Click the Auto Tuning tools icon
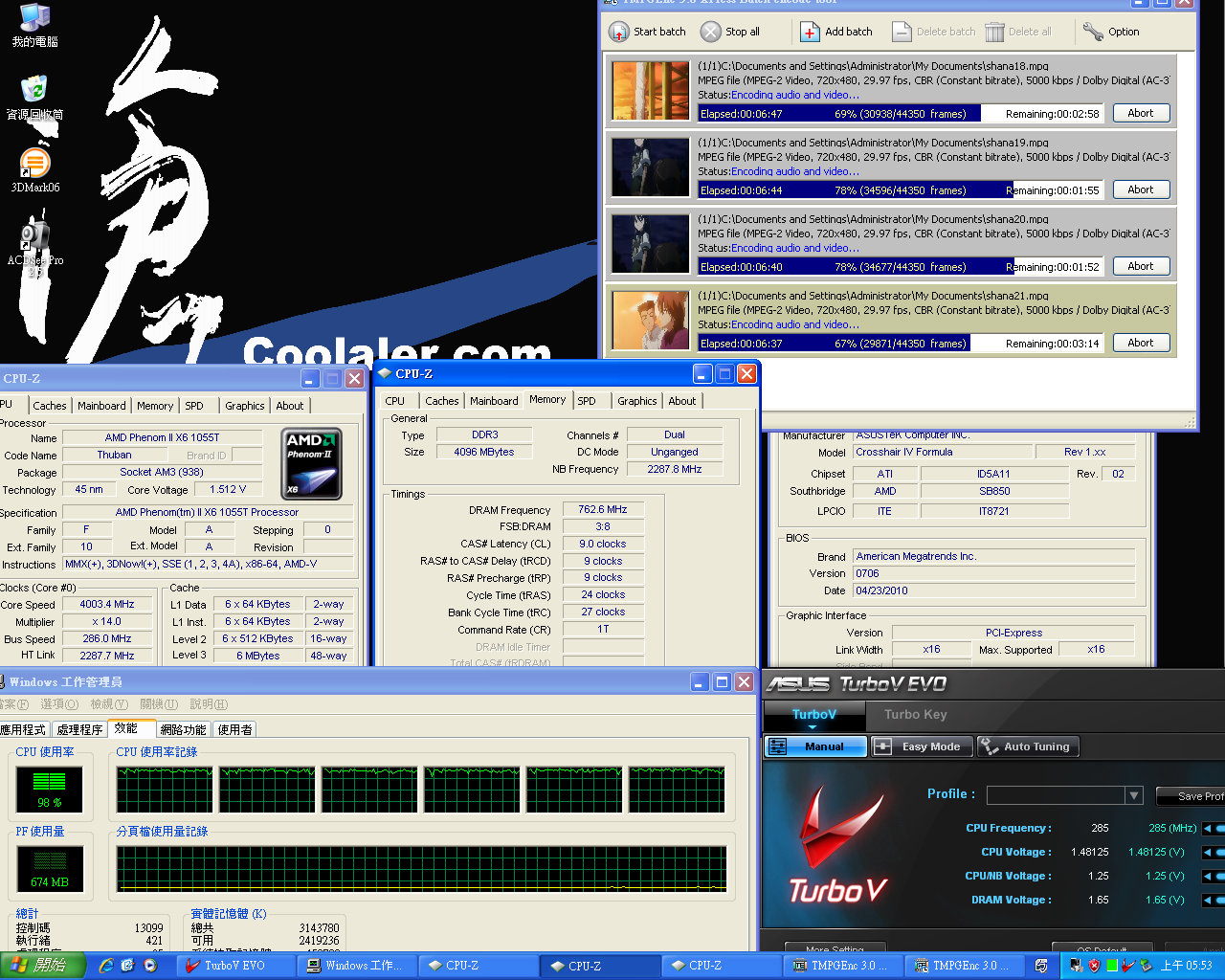The image size is (1225, 980). pyautogui.click(x=989, y=746)
